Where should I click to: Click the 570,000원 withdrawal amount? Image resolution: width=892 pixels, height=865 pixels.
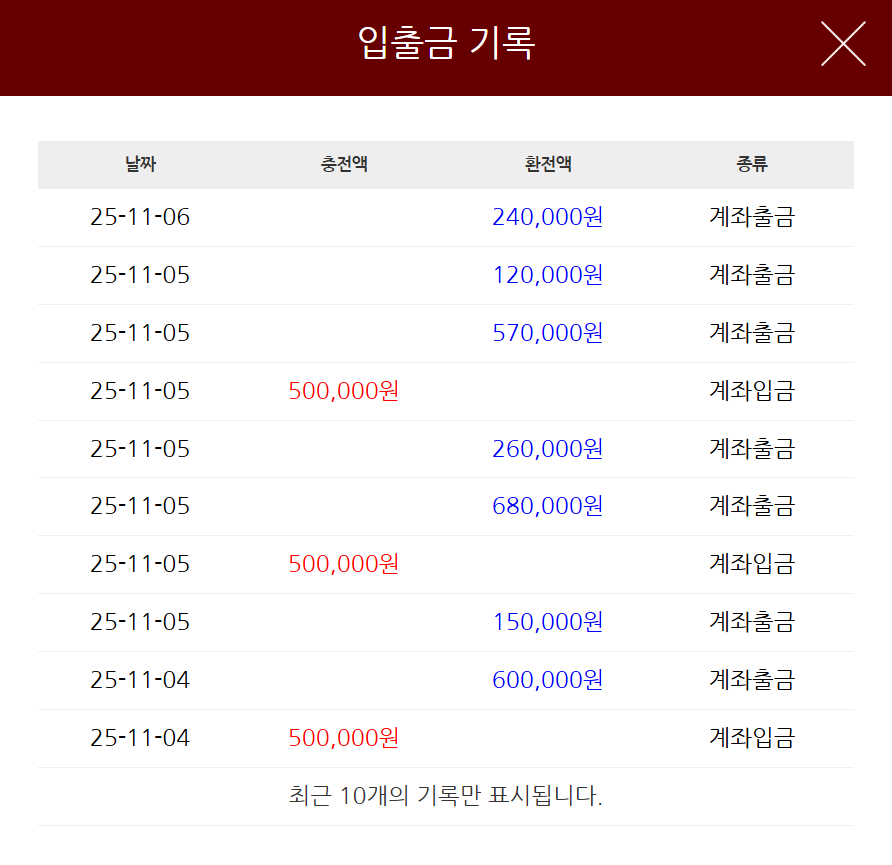548,333
